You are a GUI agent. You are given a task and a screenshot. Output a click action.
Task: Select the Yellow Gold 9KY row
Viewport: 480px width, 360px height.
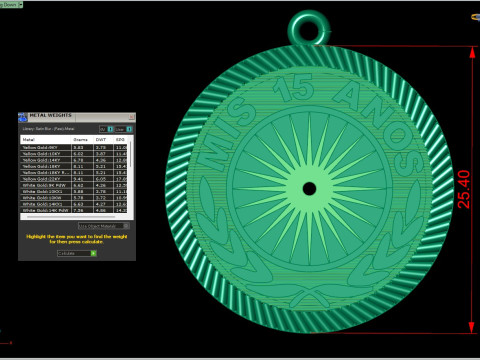[74, 147]
